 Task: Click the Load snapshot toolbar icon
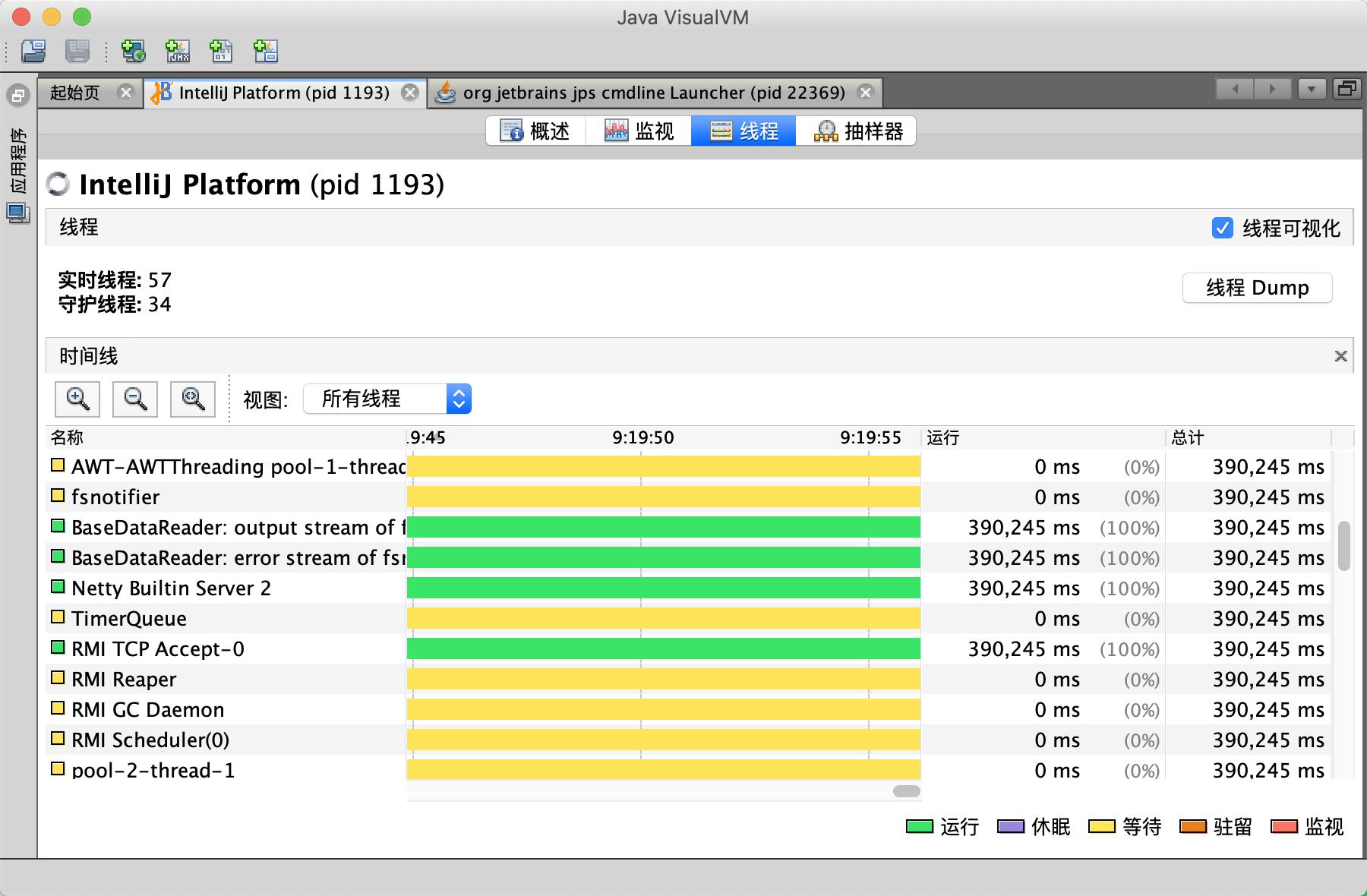33,51
